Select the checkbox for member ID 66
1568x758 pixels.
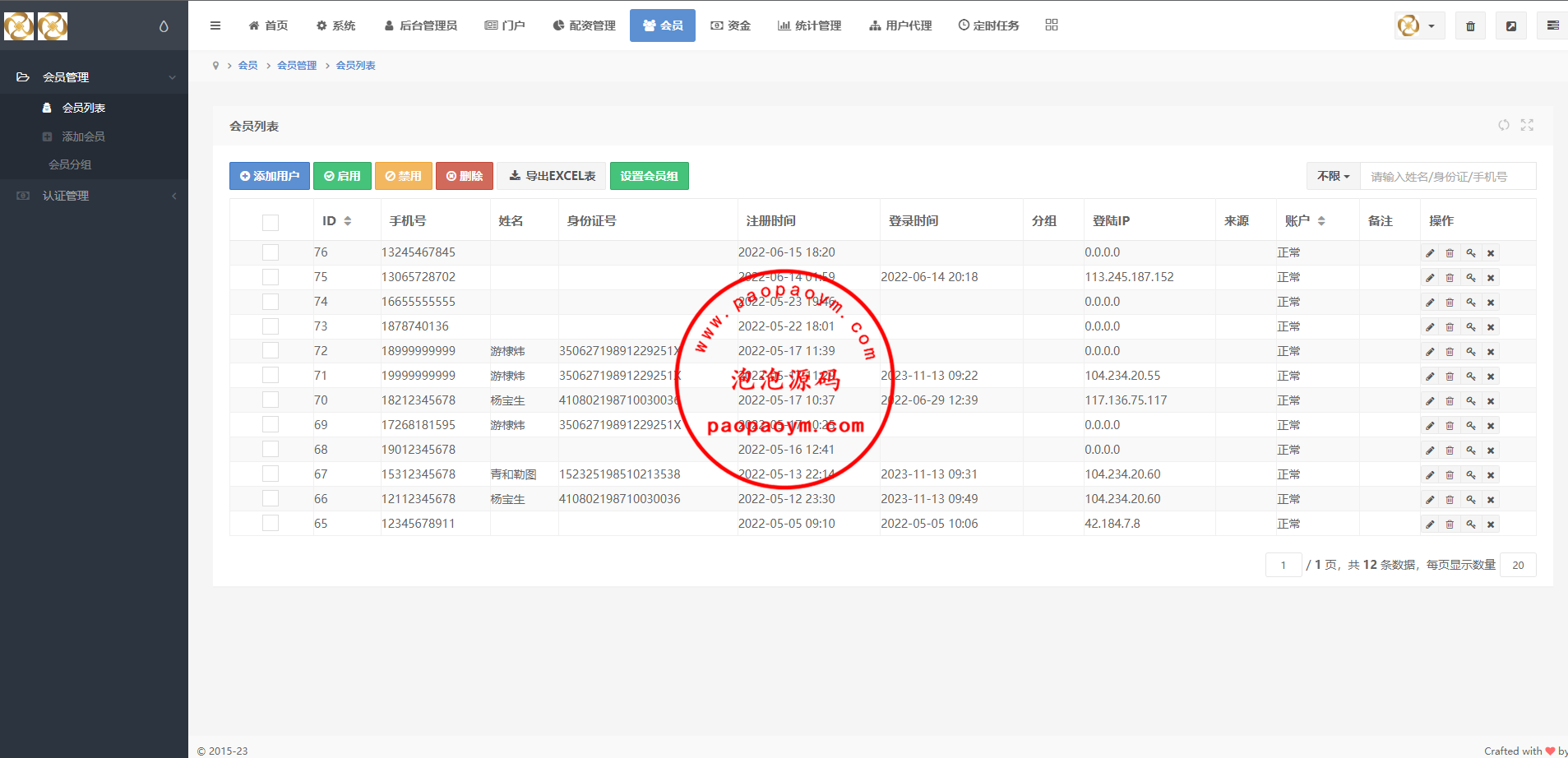[271, 498]
